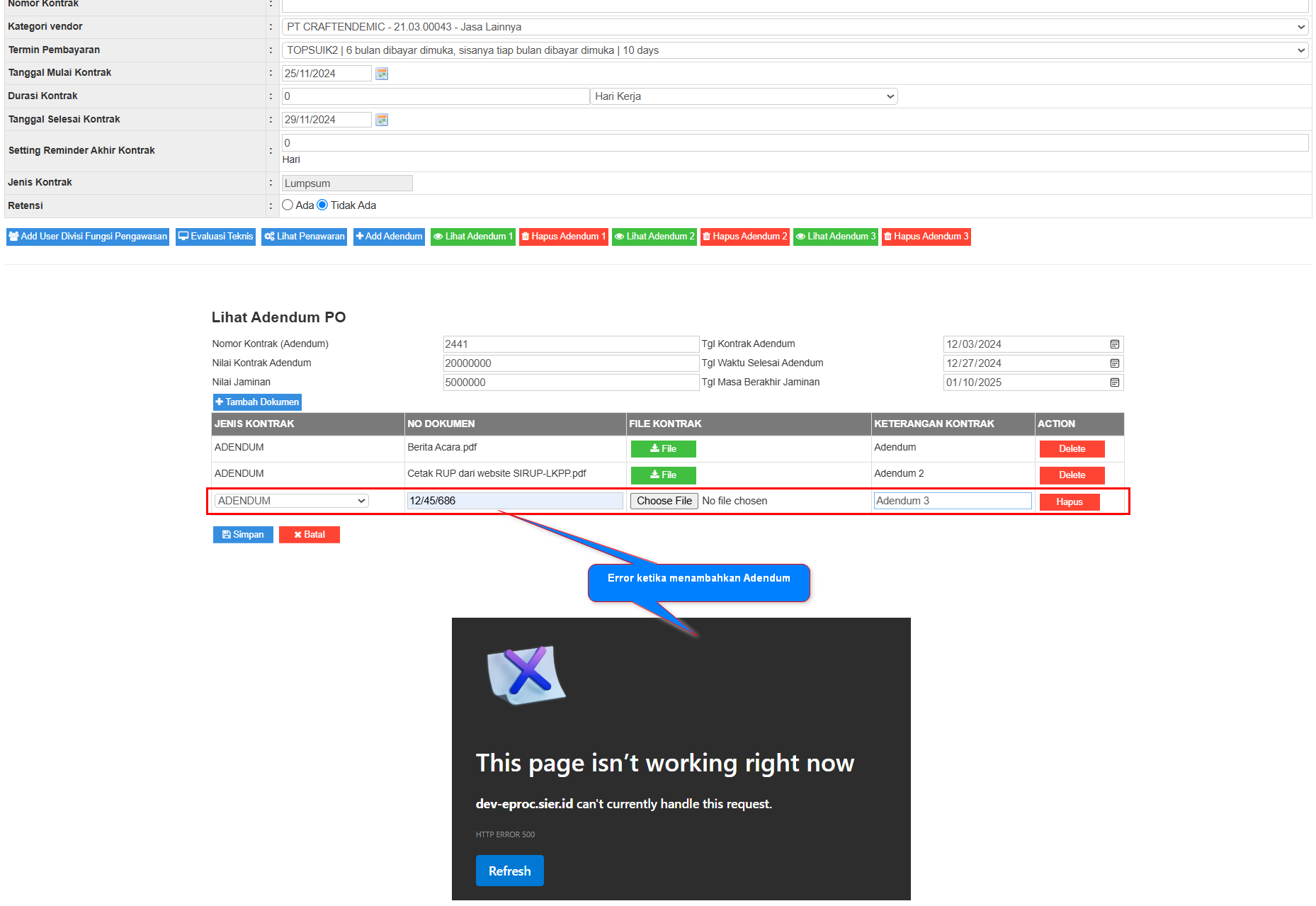The height and width of the screenshot is (906, 1316).
Task: View Lihat Adendum 3
Action: pos(836,237)
